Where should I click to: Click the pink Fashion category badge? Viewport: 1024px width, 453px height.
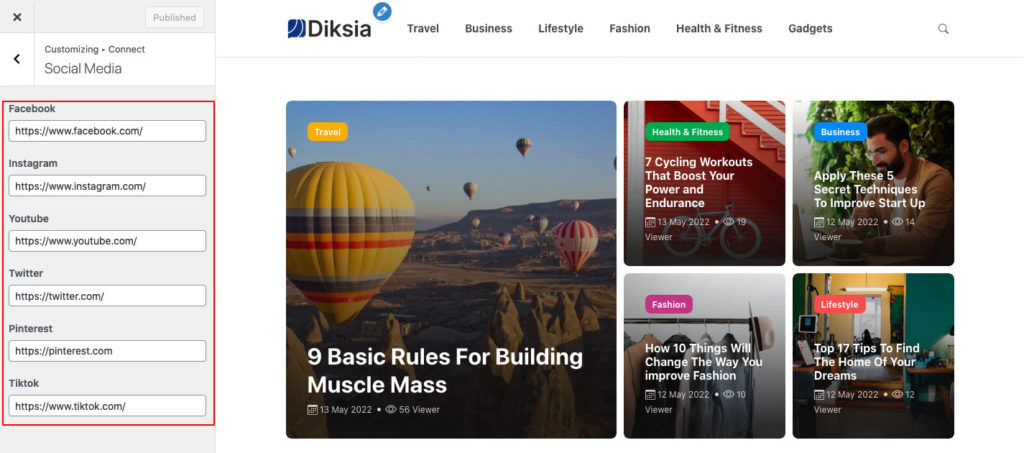point(669,304)
